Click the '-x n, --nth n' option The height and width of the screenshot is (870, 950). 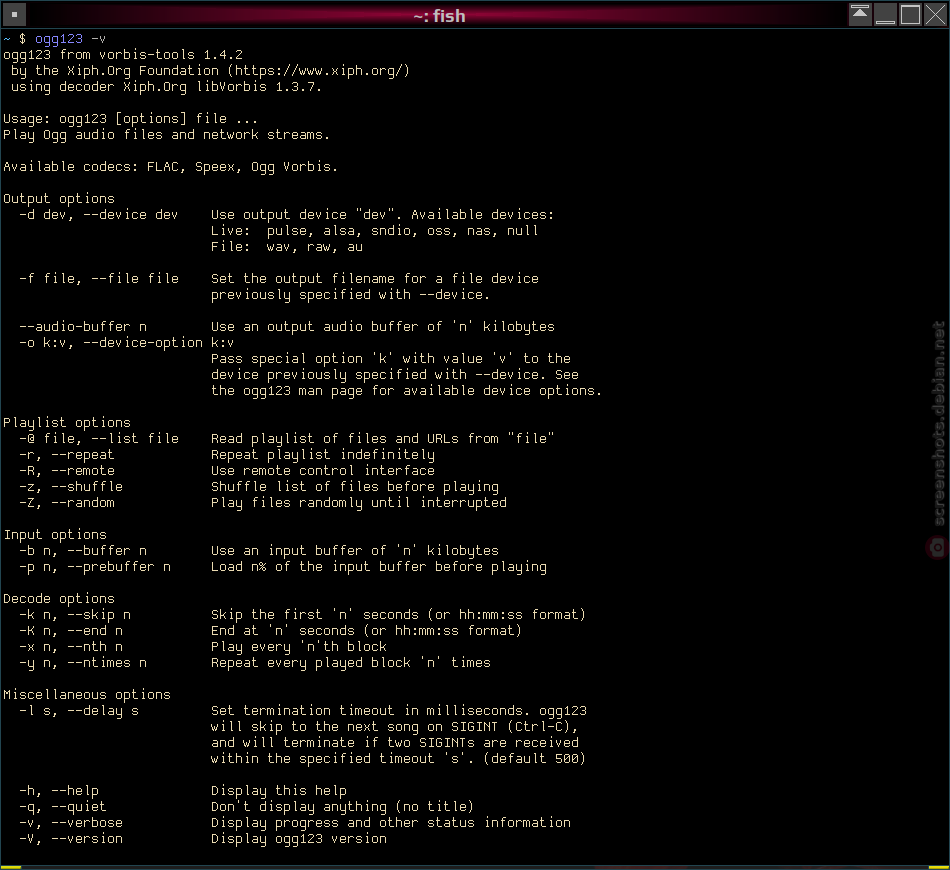(71, 647)
